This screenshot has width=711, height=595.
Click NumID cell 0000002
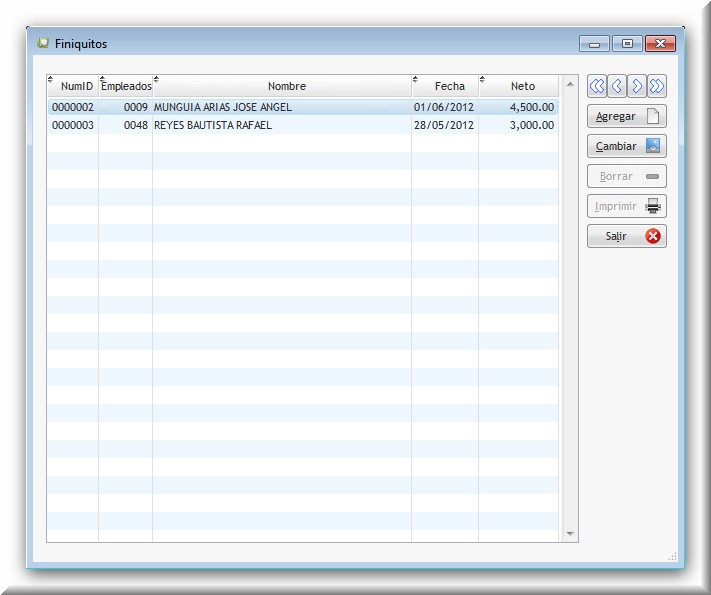click(x=73, y=107)
